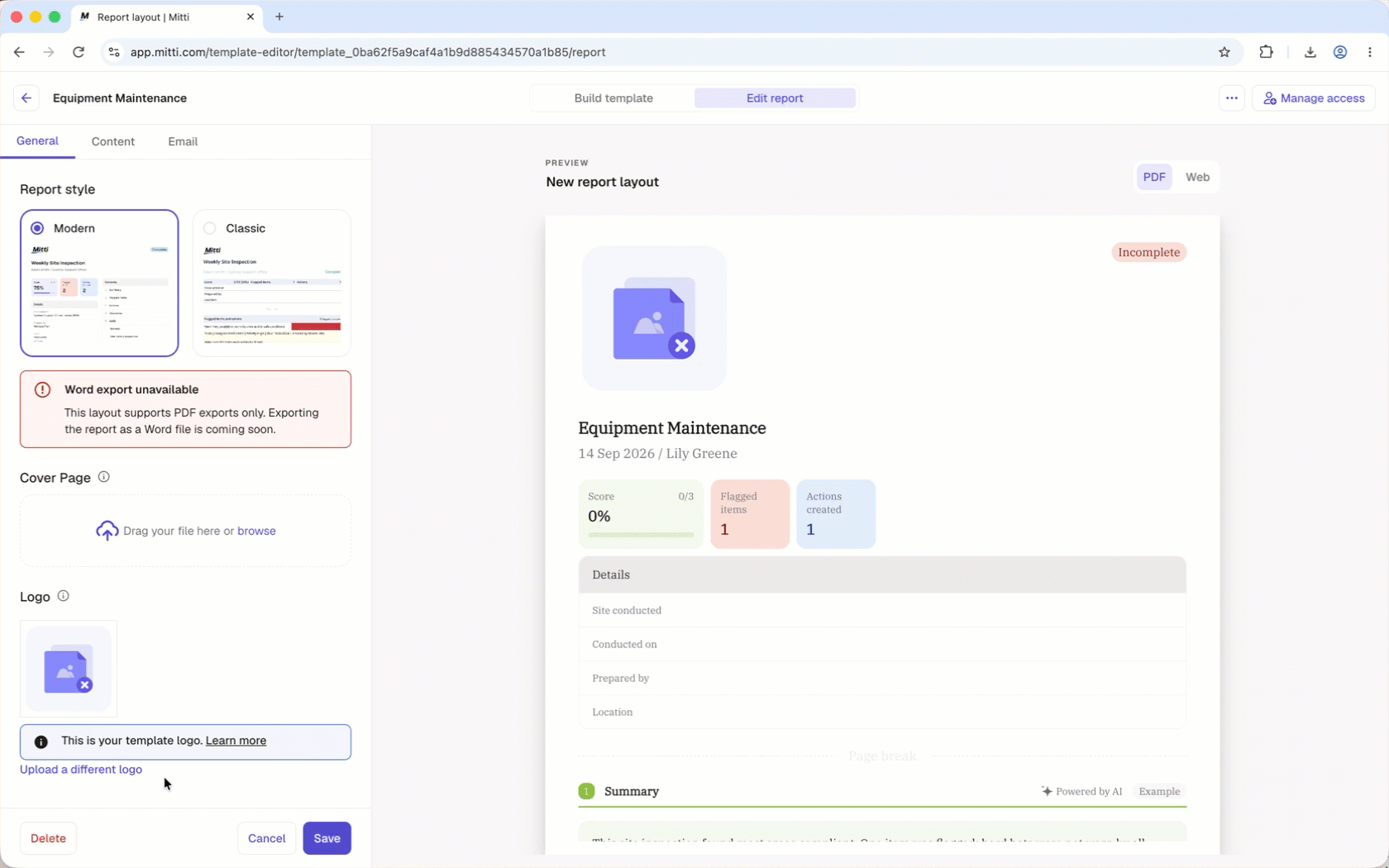1389x868 pixels.
Task: Select the Classic report style radio
Action: [209, 228]
